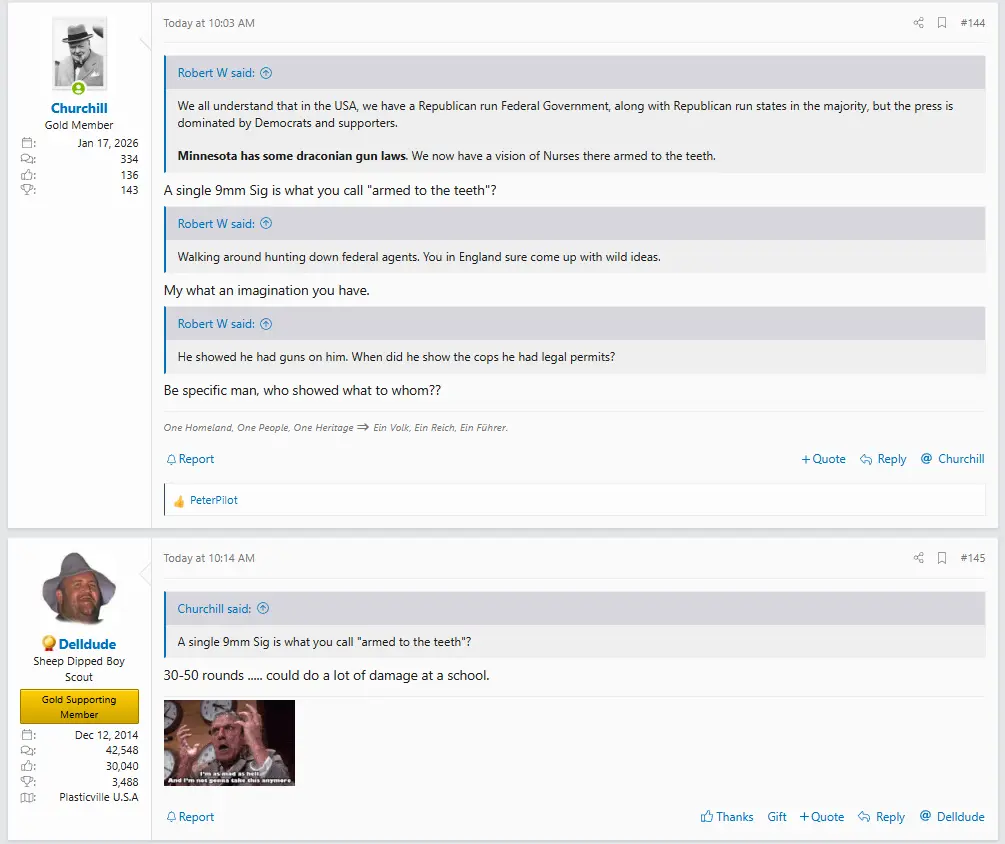1005x844 pixels.
Task: Click Churchill's reaction score thumbs-up icon
Action: tap(28, 174)
